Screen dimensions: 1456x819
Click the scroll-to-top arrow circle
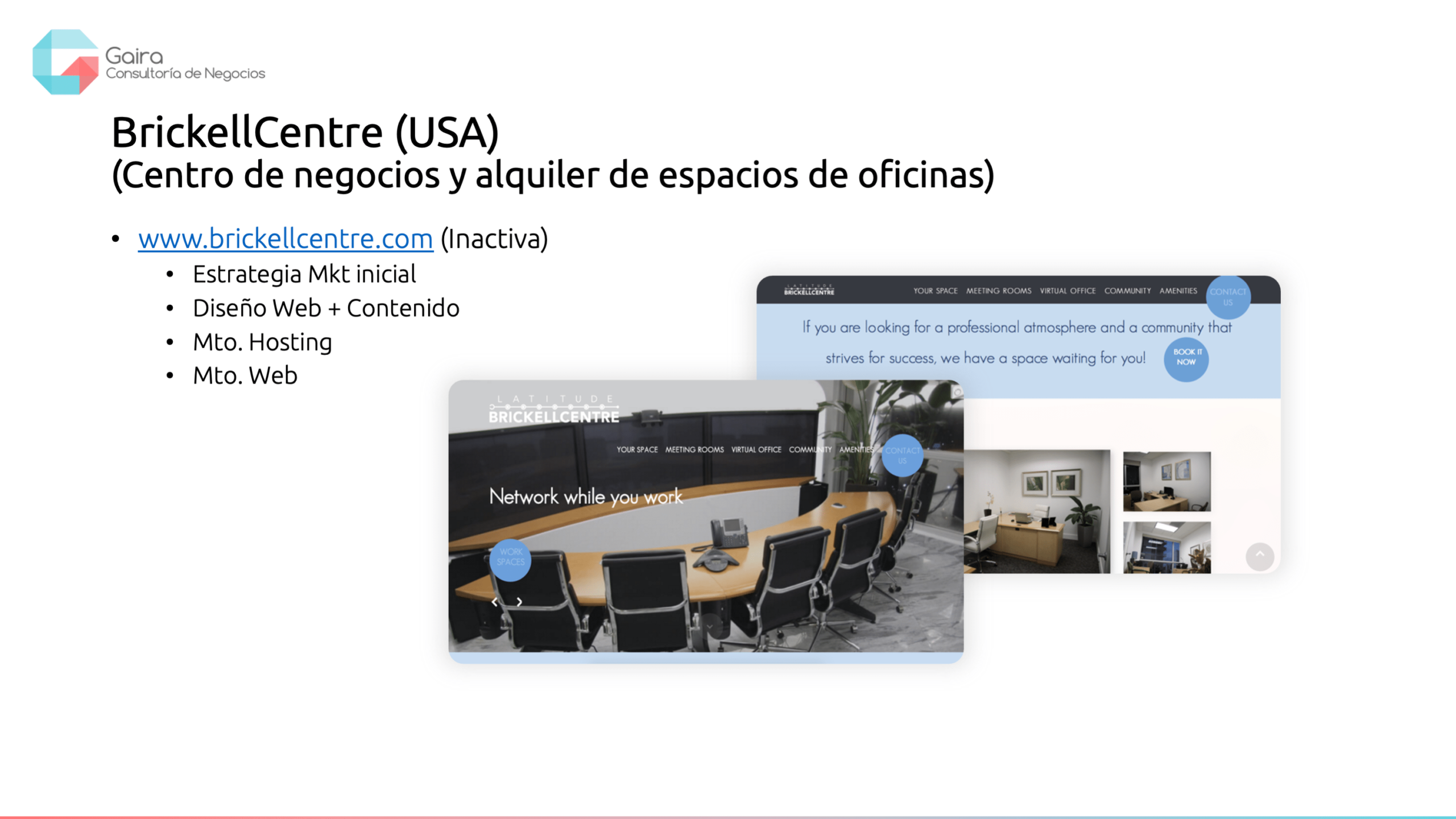coord(1260,556)
